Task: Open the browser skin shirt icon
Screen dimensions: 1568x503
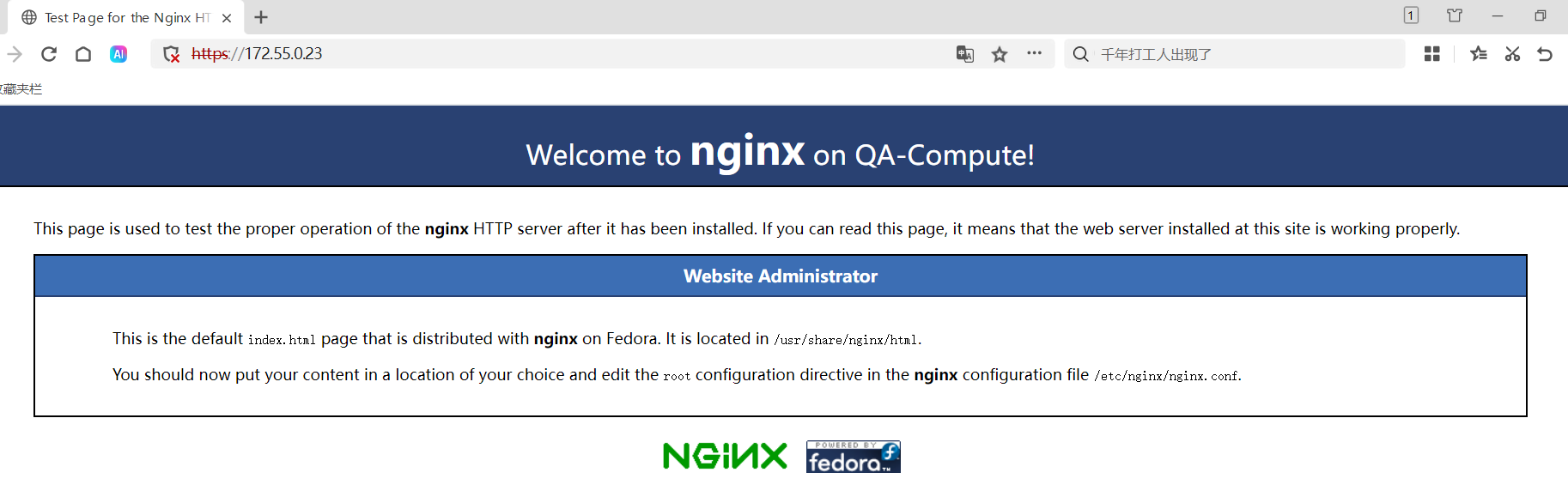Action: (x=1455, y=15)
